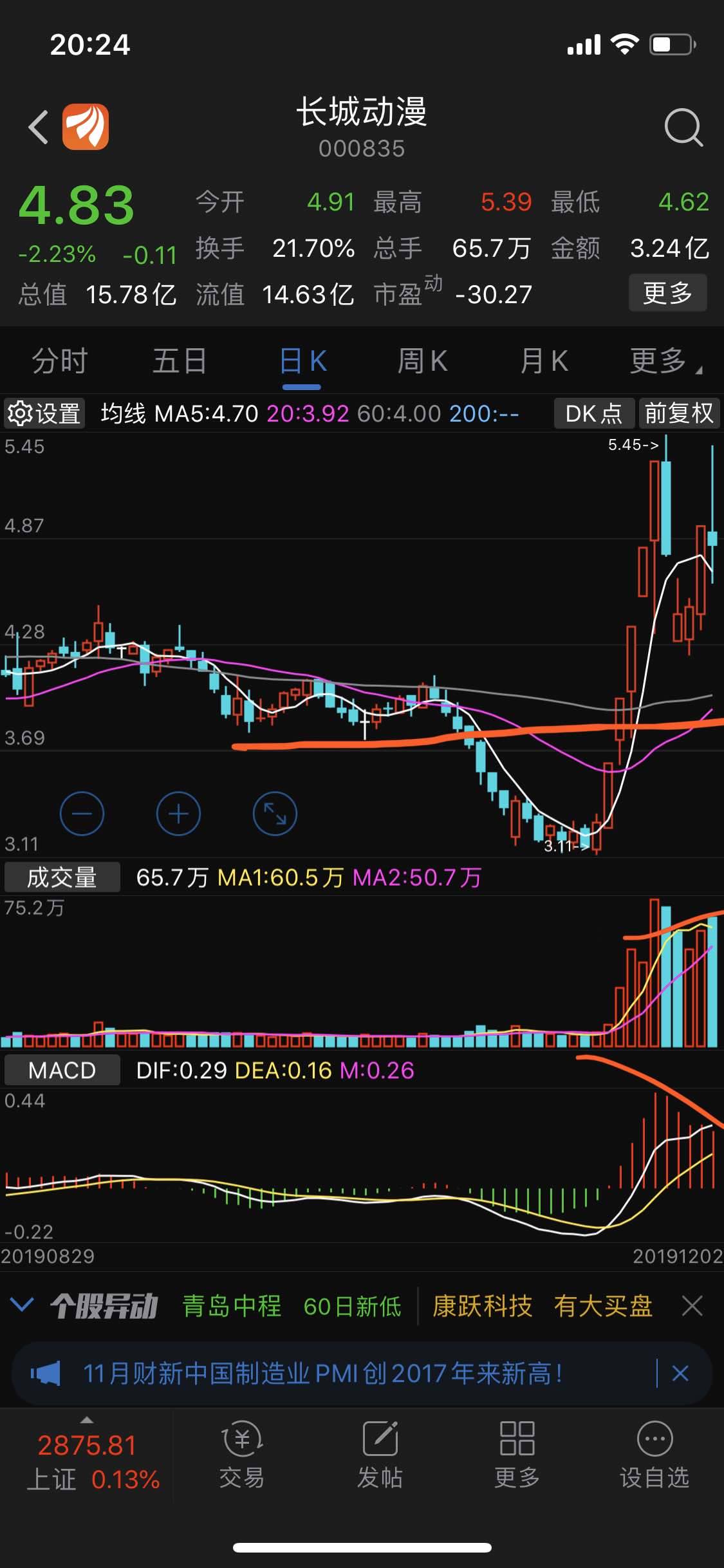Viewport: 724px width, 1568px height.
Task: Switch to 五日 tab
Action: tap(180, 361)
